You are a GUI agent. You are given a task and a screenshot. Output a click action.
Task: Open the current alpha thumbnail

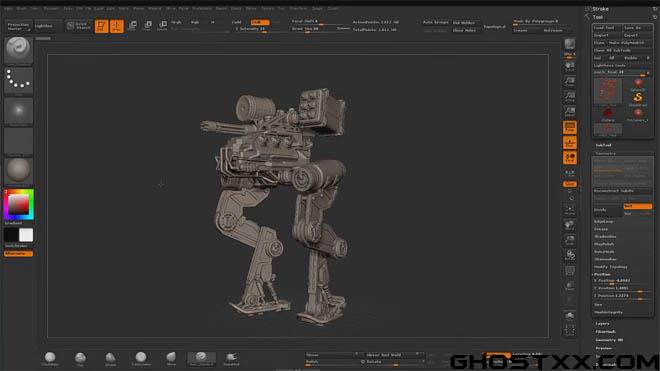click(x=18, y=111)
